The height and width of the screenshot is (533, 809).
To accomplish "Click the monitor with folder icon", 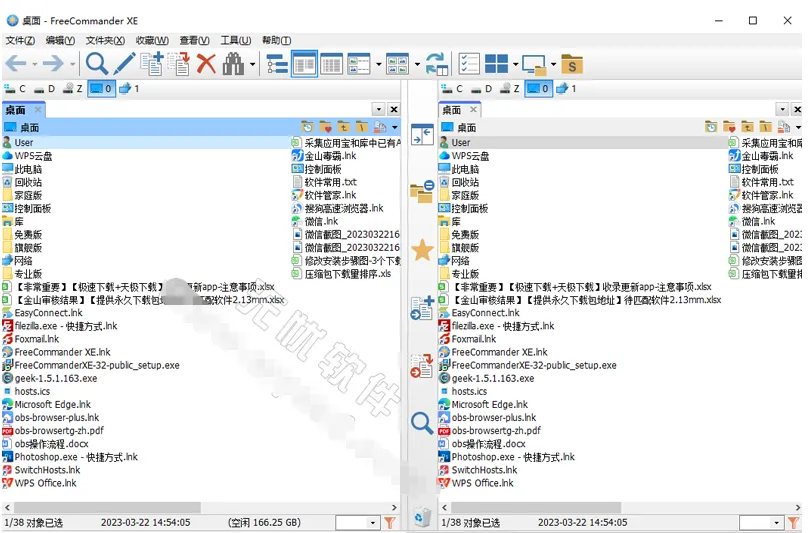I will click(534, 64).
